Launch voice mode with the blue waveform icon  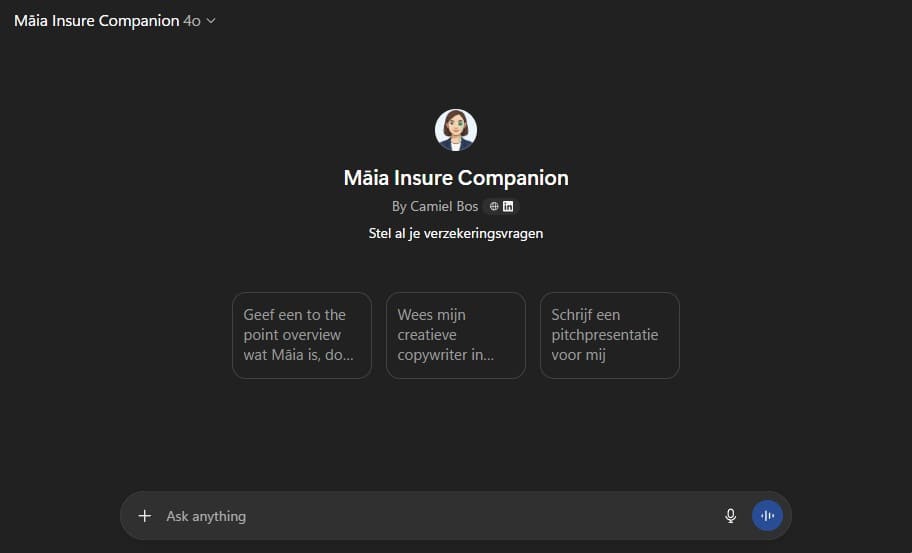tap(767, 516)
